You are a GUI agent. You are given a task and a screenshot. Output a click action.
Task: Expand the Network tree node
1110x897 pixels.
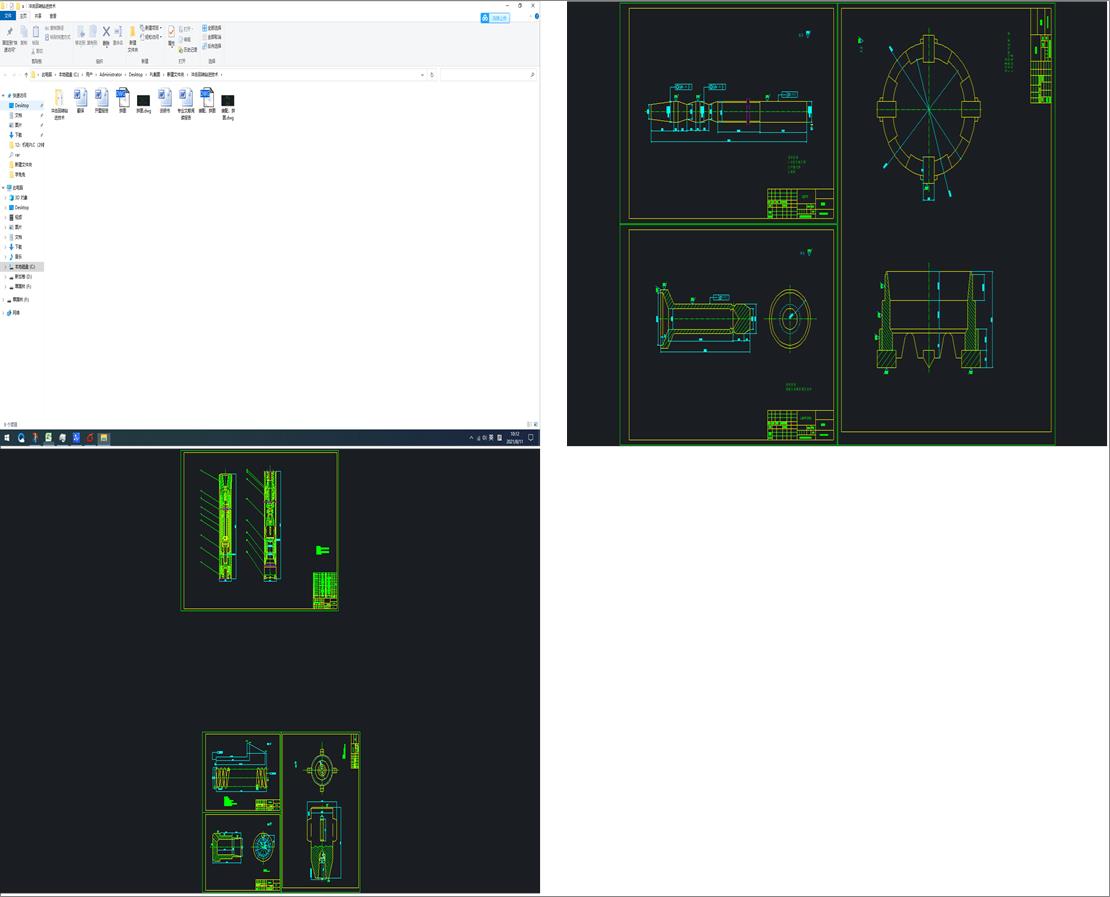(4, 312)
